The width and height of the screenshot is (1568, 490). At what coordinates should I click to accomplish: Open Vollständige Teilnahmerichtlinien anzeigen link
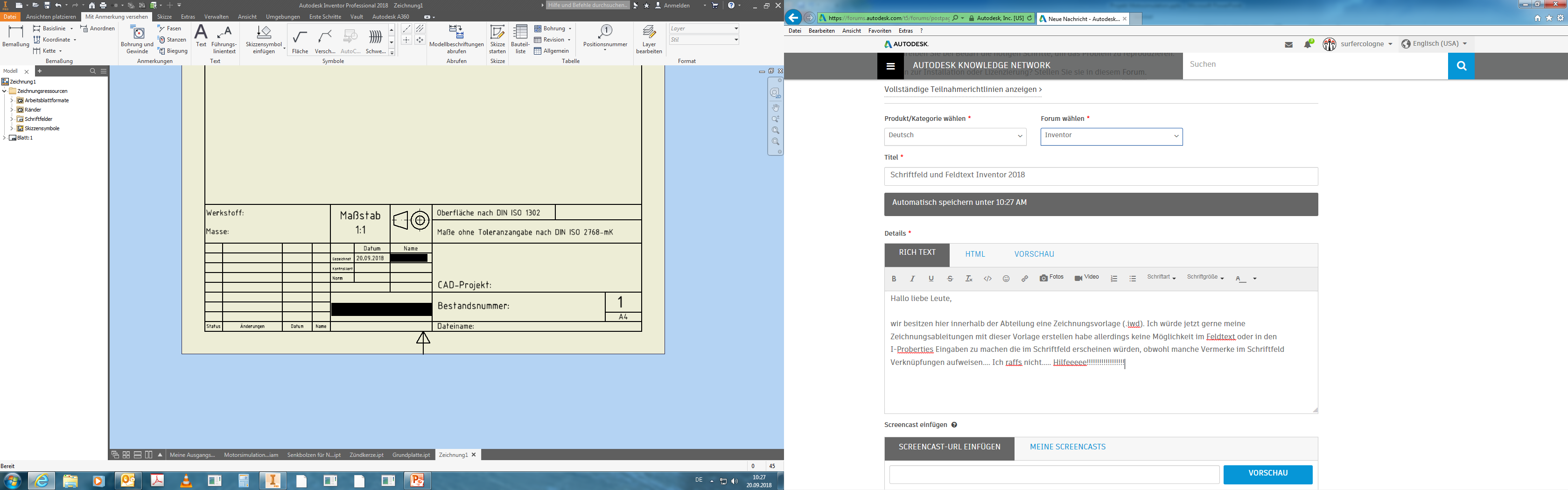pos(962,90)
